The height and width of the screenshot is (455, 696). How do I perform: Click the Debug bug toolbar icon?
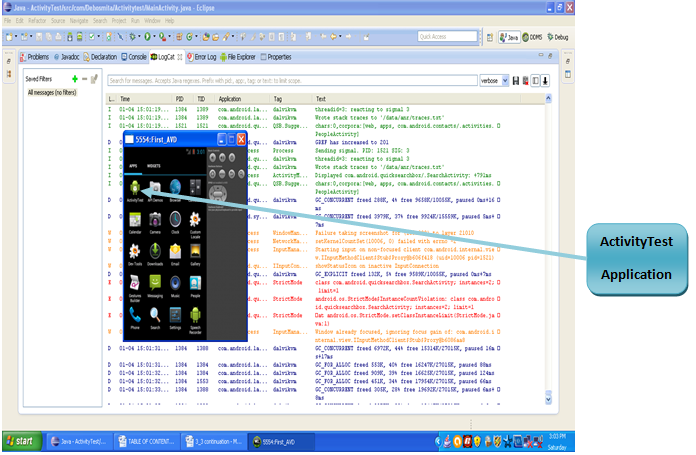pyautogui.click(x=132, y=37)
